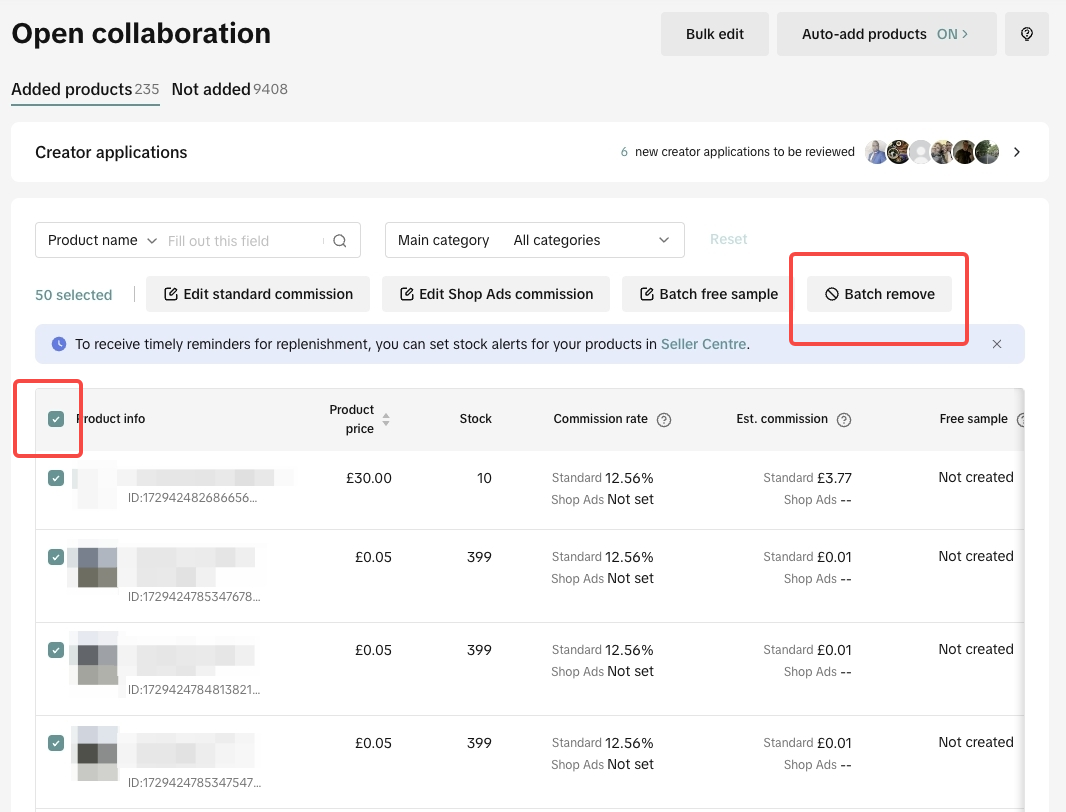Dismiss the stock alerts reminder banner
The height and width of the screenshot is (812, 1066).
click(x=997, y=344)
